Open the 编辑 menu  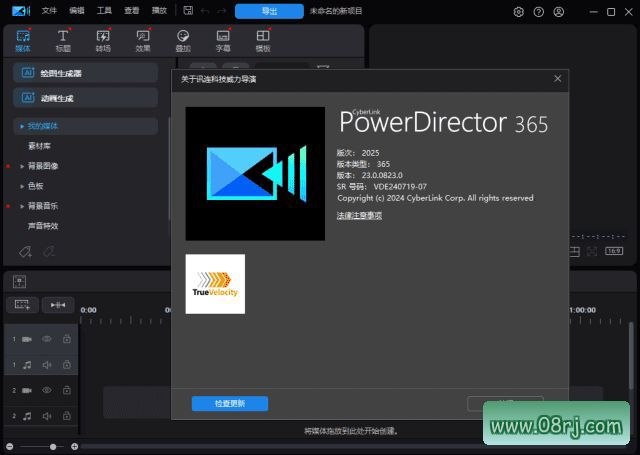pos(77,11)
